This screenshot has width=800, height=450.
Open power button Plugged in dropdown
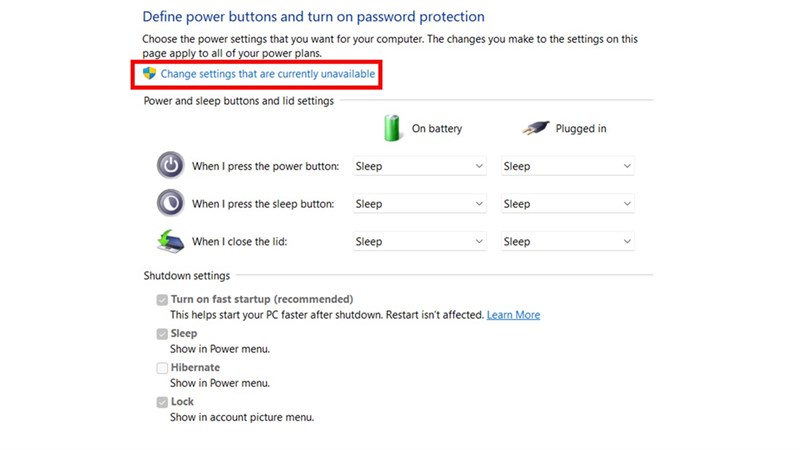point(567,166)
